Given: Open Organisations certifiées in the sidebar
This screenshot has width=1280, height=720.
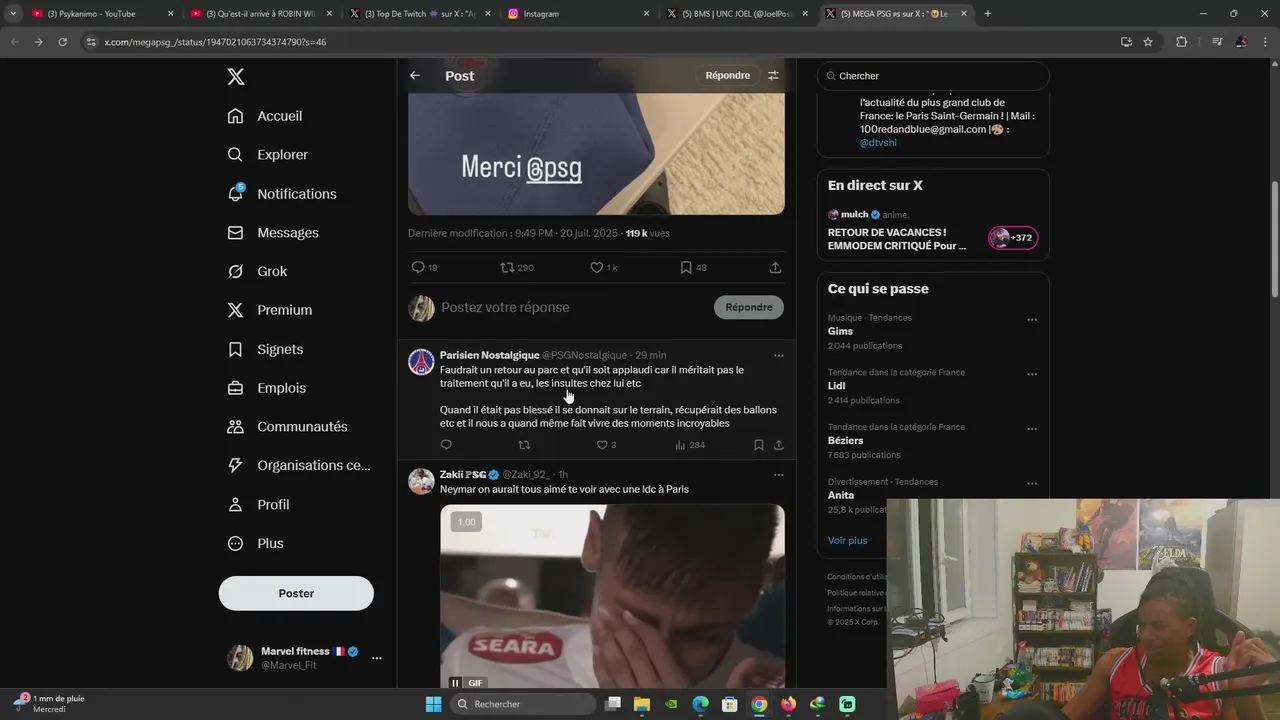Looking at the screenshot, I should (x=299, y=466).
